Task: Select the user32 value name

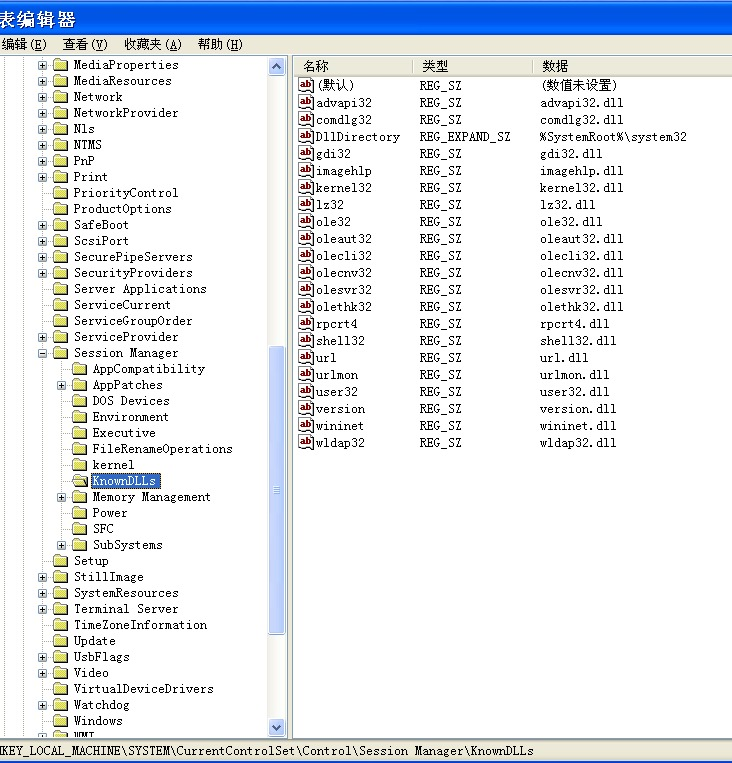Action: [337, 392]
